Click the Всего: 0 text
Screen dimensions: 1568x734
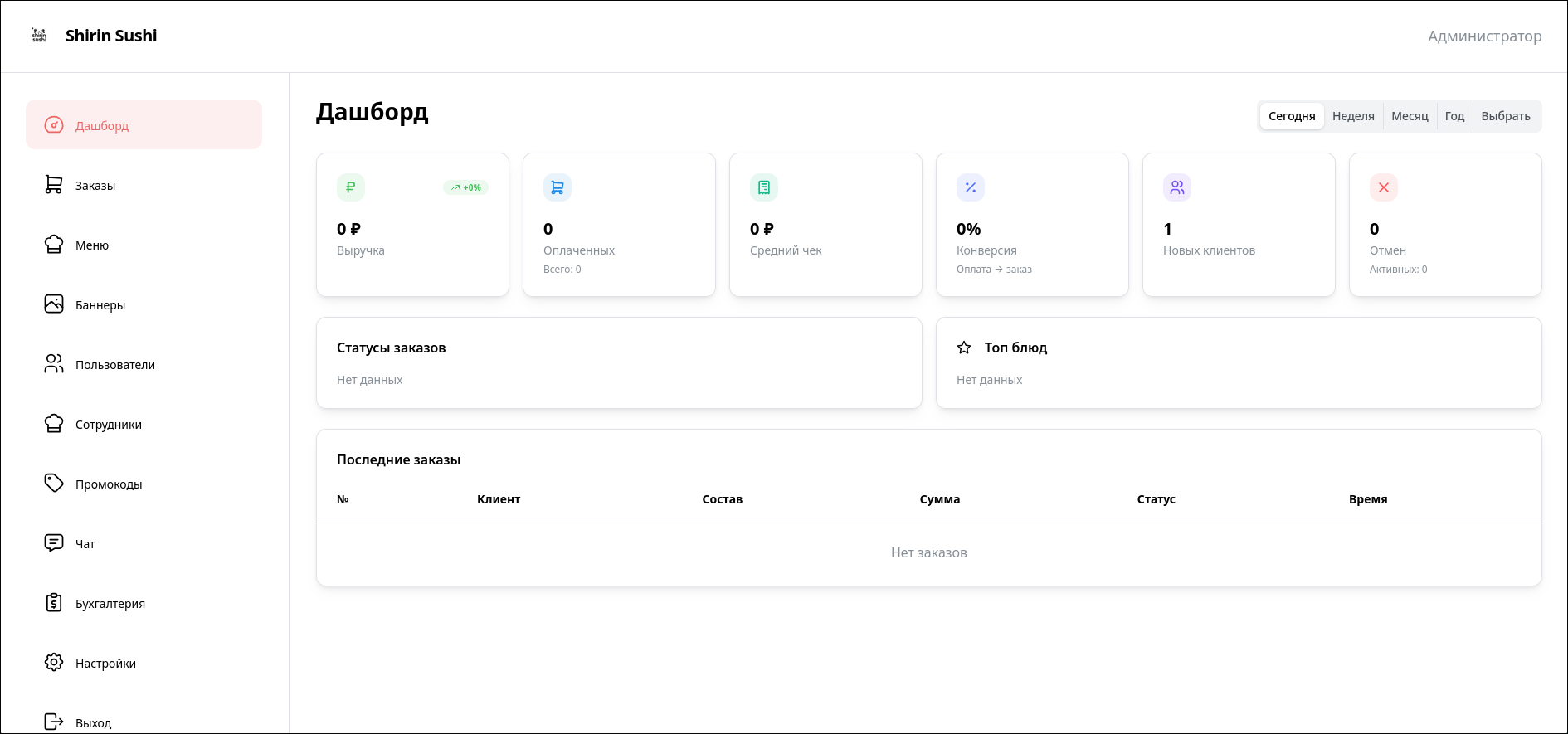point(562,270)
